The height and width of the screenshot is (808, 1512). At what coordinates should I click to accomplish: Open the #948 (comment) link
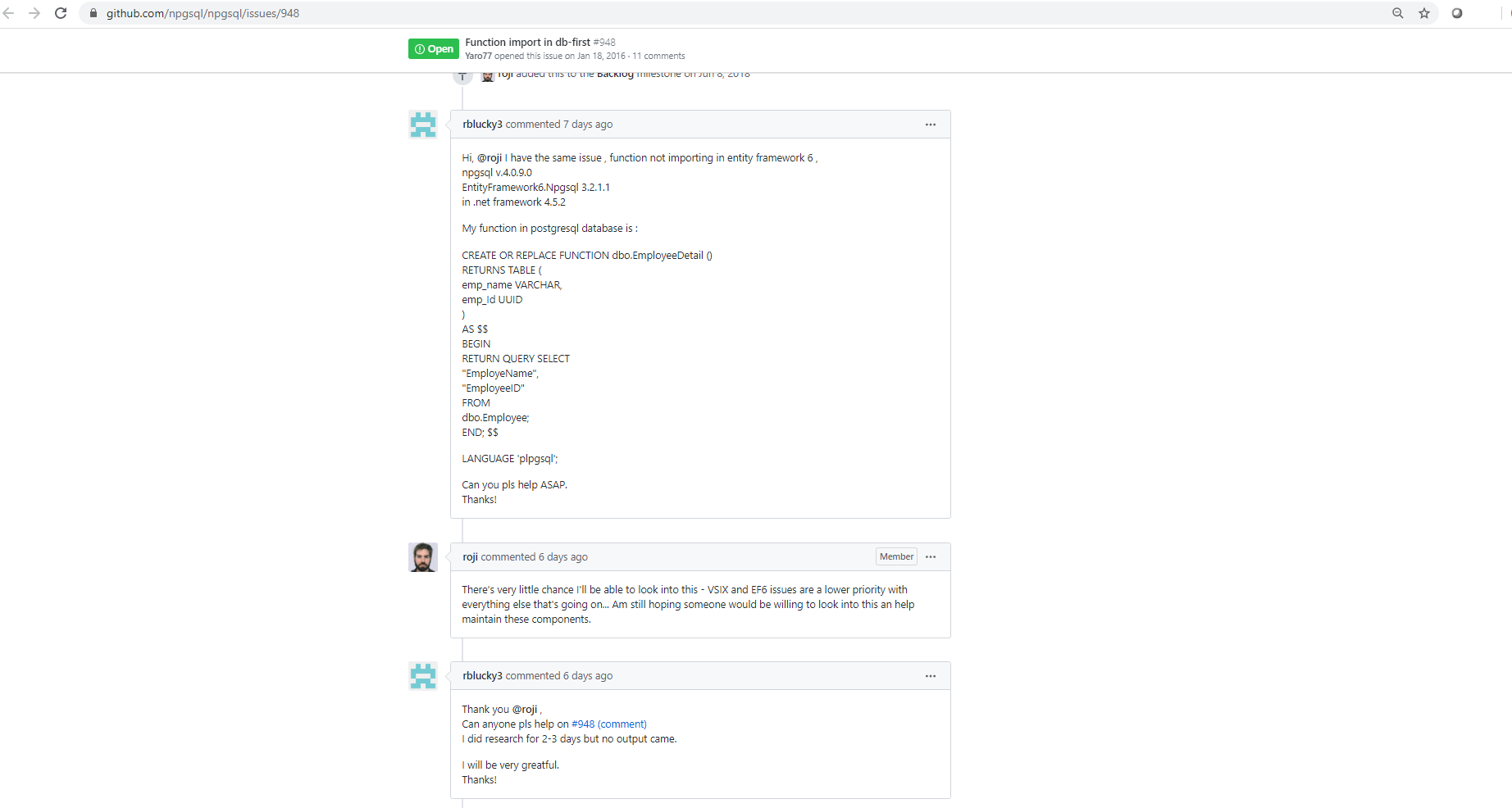[x=608, y=724]
